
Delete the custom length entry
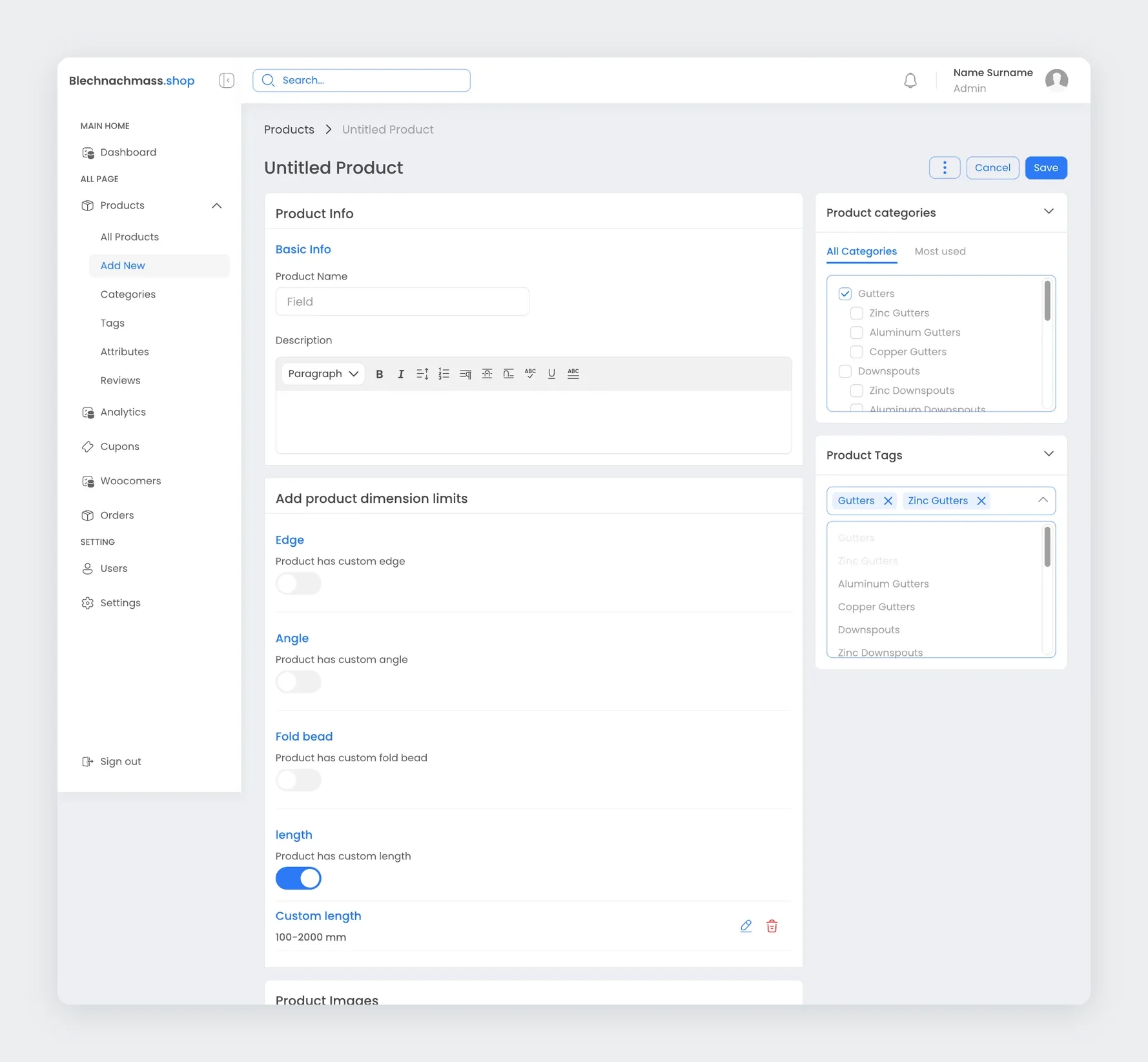772,926
